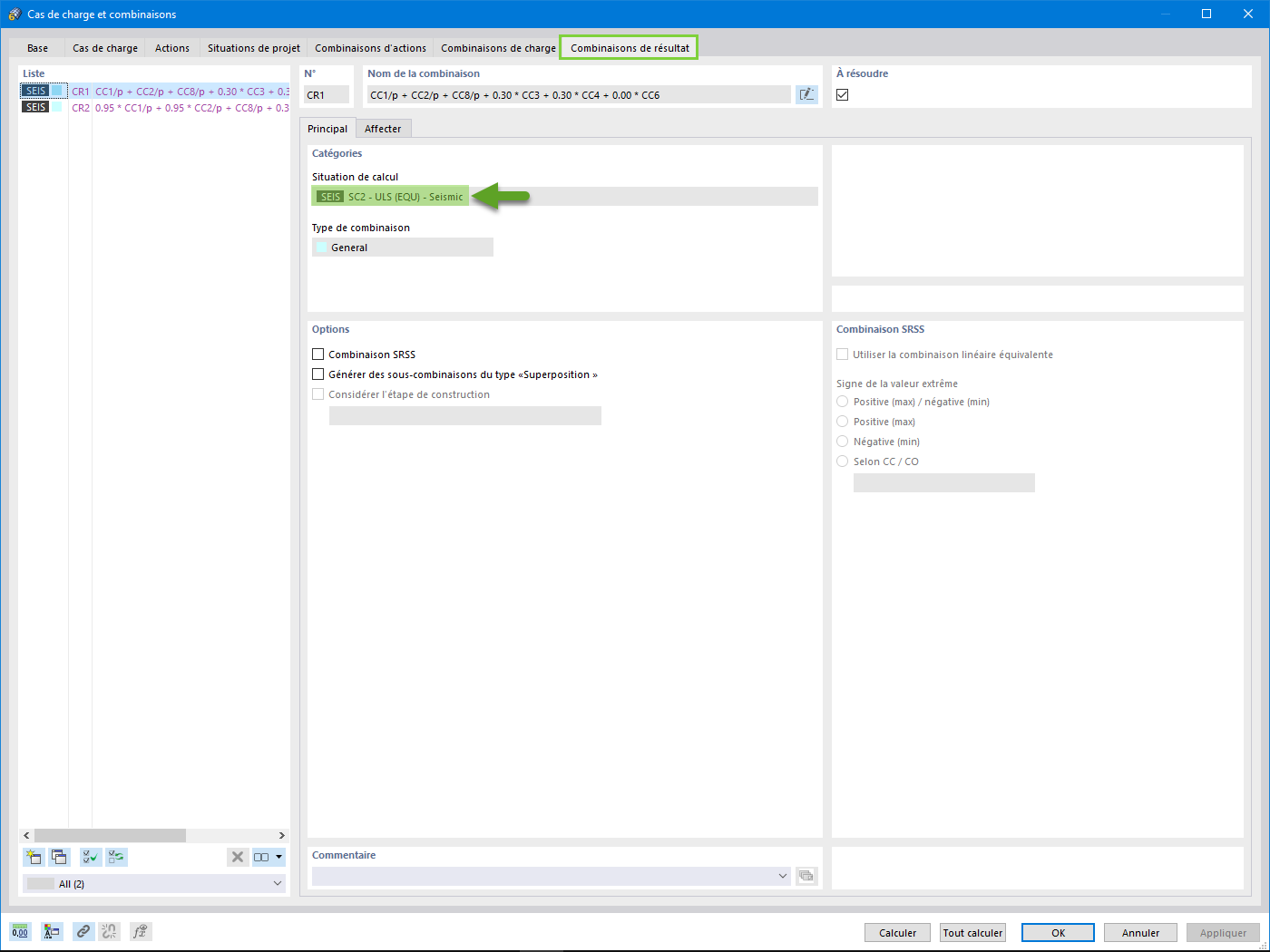Create a new result combination
This screenshot has width=1270, height=952.
(34, 857)
